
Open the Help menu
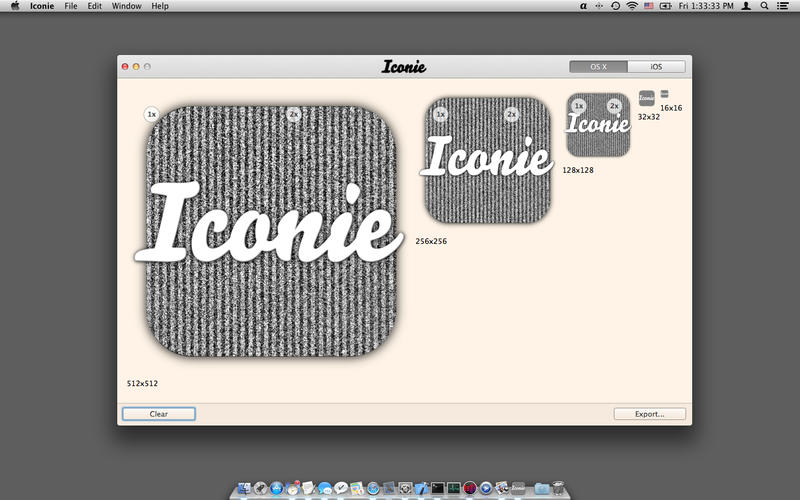[x=160, y=6]
